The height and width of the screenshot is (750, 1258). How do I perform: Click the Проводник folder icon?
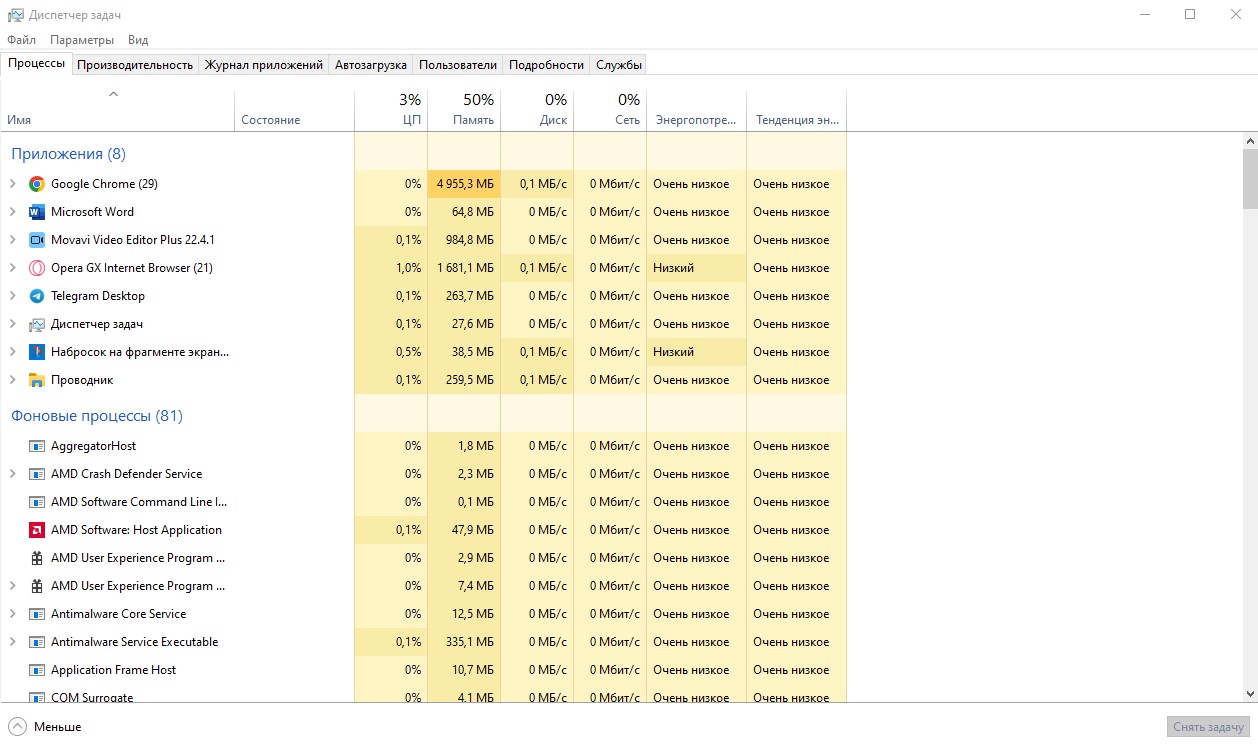click(x=37, y=380)
